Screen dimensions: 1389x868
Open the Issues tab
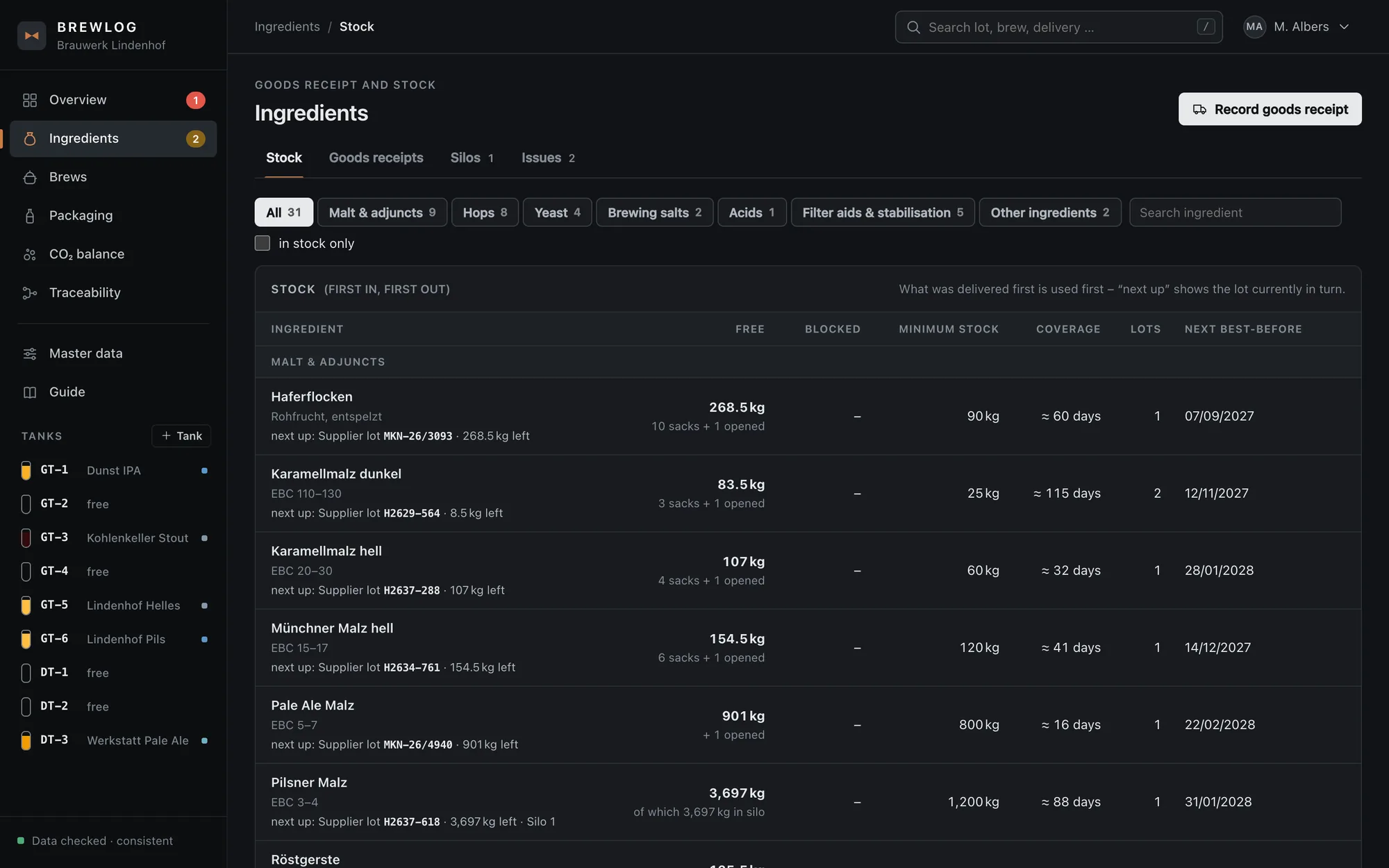[548, 158]
